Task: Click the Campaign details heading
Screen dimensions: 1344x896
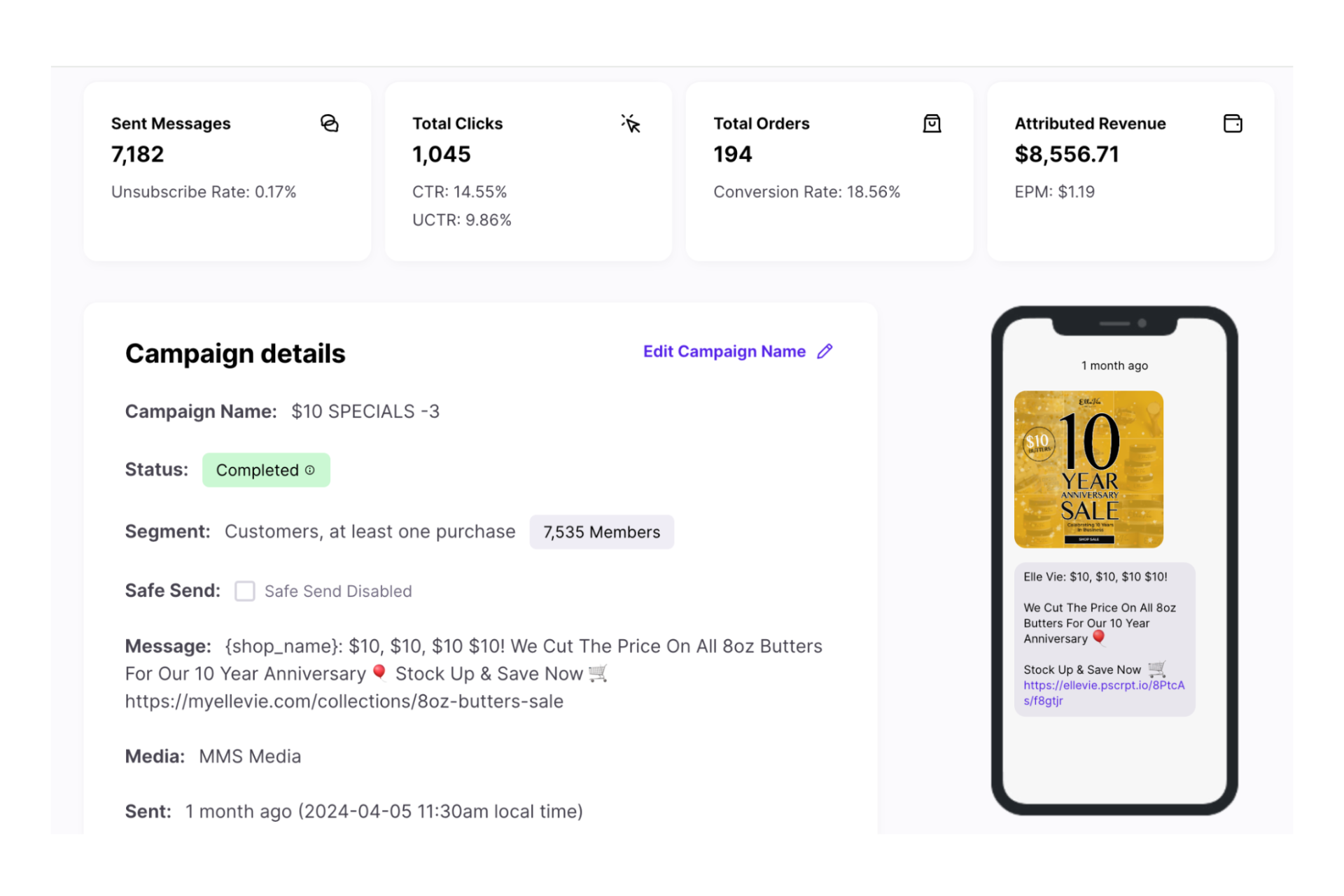Action: [235, 353]
